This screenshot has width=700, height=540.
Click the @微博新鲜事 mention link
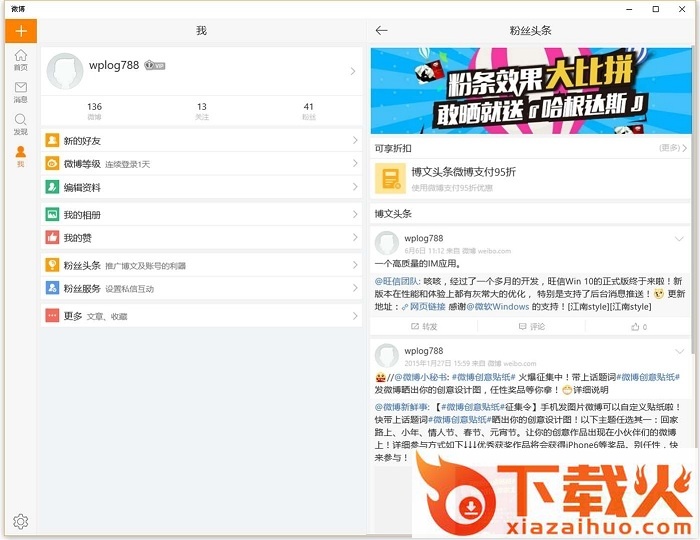tap(402, 407)
